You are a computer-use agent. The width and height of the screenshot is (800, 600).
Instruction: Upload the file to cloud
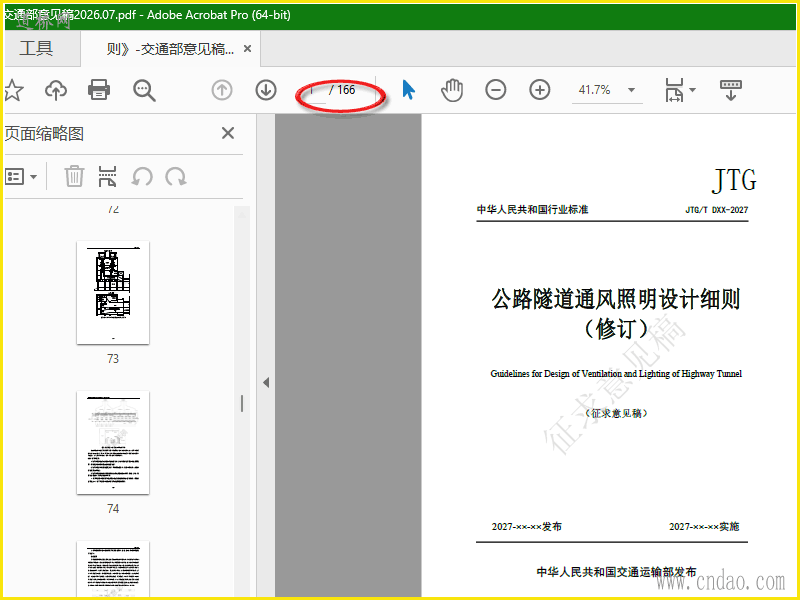point(56,90)
